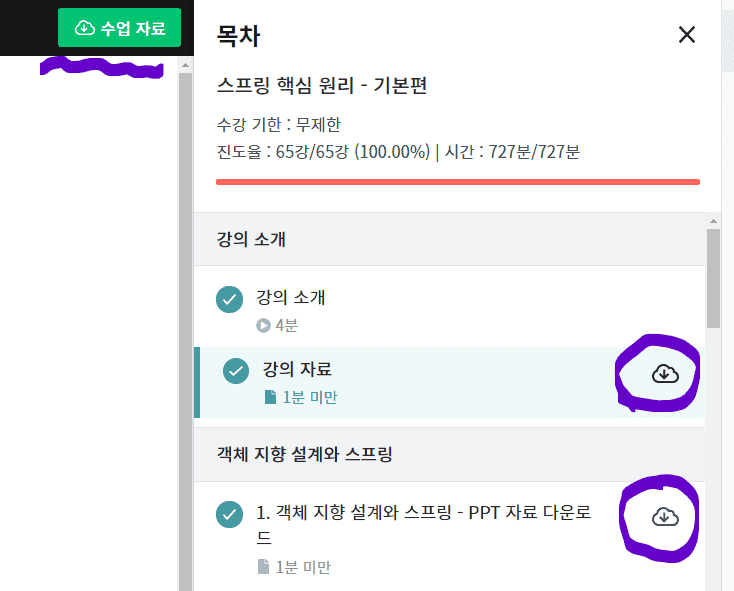Collapse the 강의 소개 section header
Screen dimensions: 734x591
tap(449, 239)
